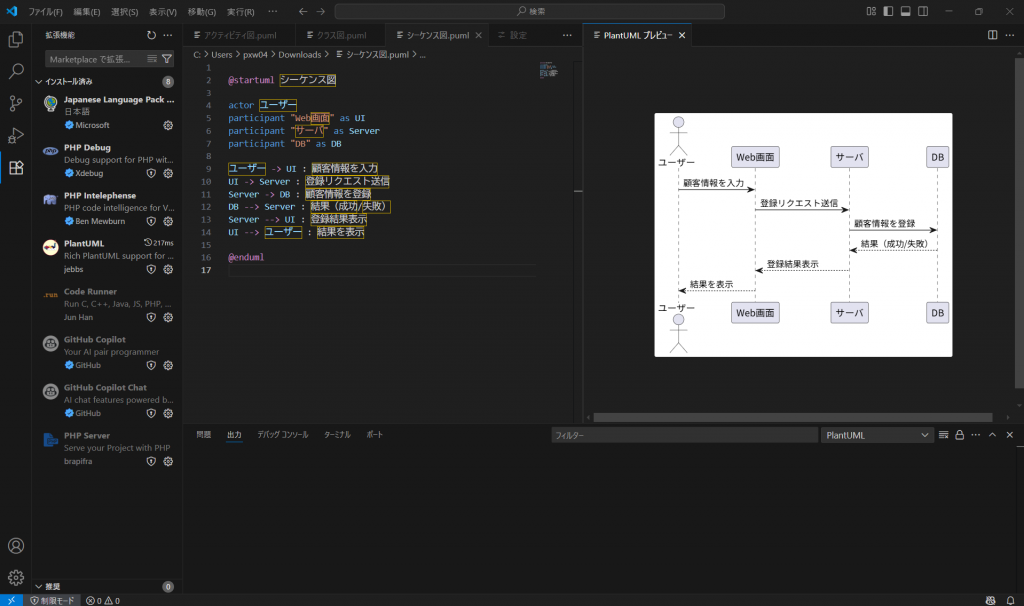Close the シーケンス図.puml tab

point(479,35)
